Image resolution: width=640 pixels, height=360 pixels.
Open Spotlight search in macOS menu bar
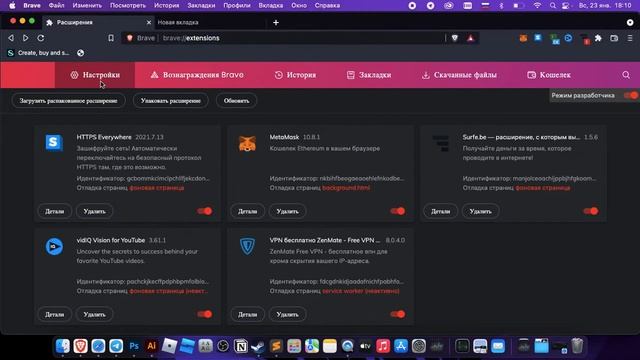point(553,6)
